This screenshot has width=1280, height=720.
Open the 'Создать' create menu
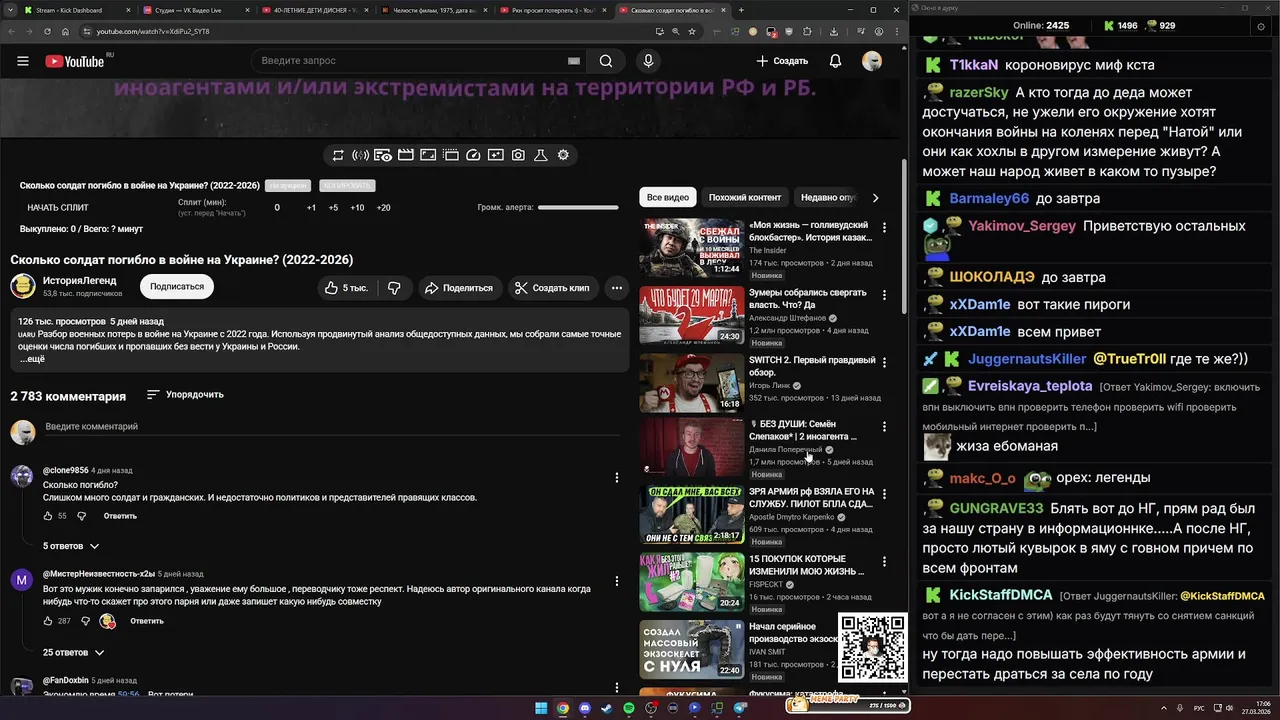tap(782, 61)
